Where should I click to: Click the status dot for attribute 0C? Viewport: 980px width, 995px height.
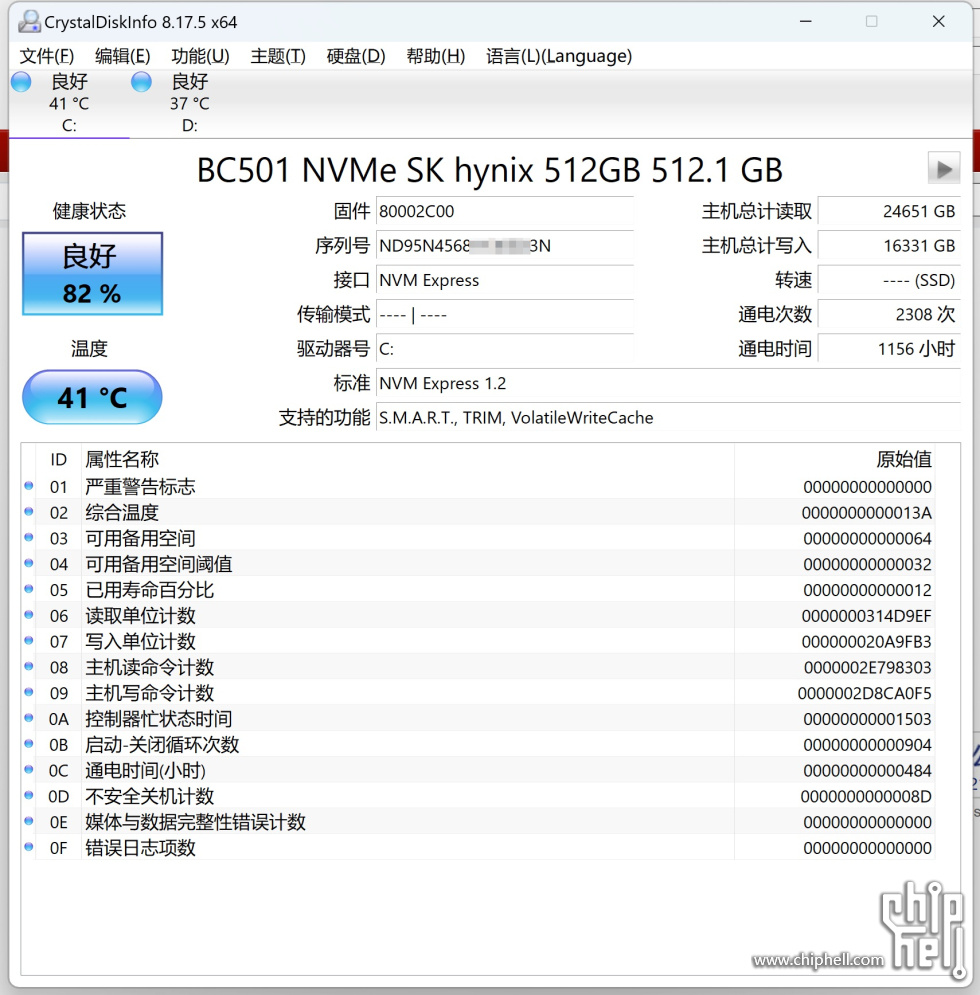pyautogui.click(x=29, y=770)
